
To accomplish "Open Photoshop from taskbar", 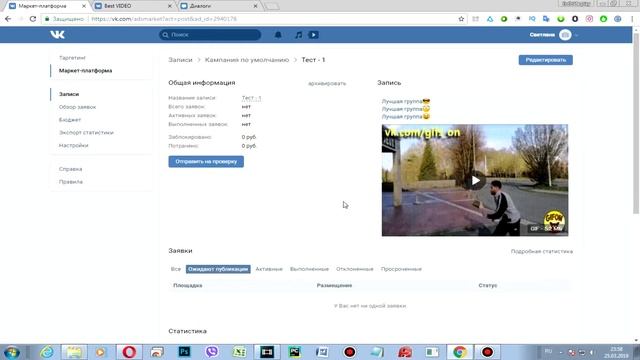I will pos(184,352).
